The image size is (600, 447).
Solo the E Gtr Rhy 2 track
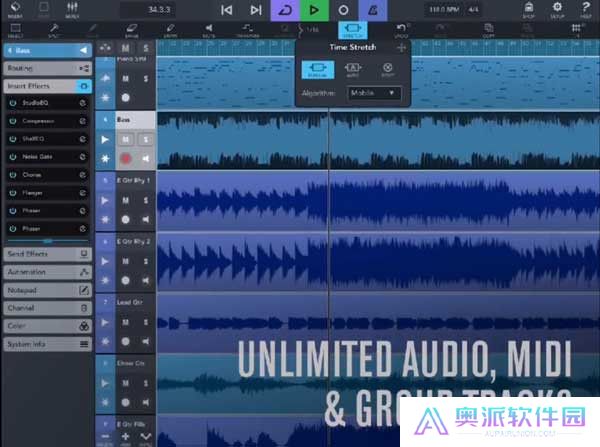pos(146,261)
